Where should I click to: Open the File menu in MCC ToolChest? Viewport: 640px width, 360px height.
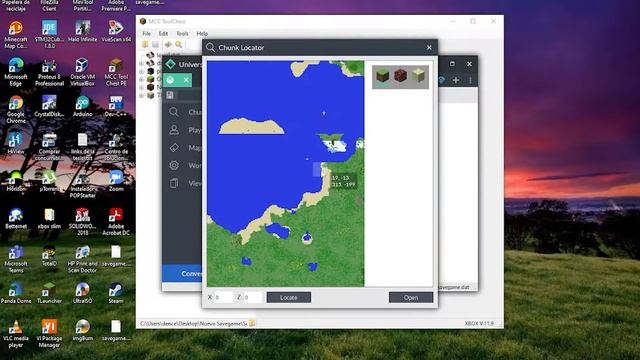[x=147, y=33]
